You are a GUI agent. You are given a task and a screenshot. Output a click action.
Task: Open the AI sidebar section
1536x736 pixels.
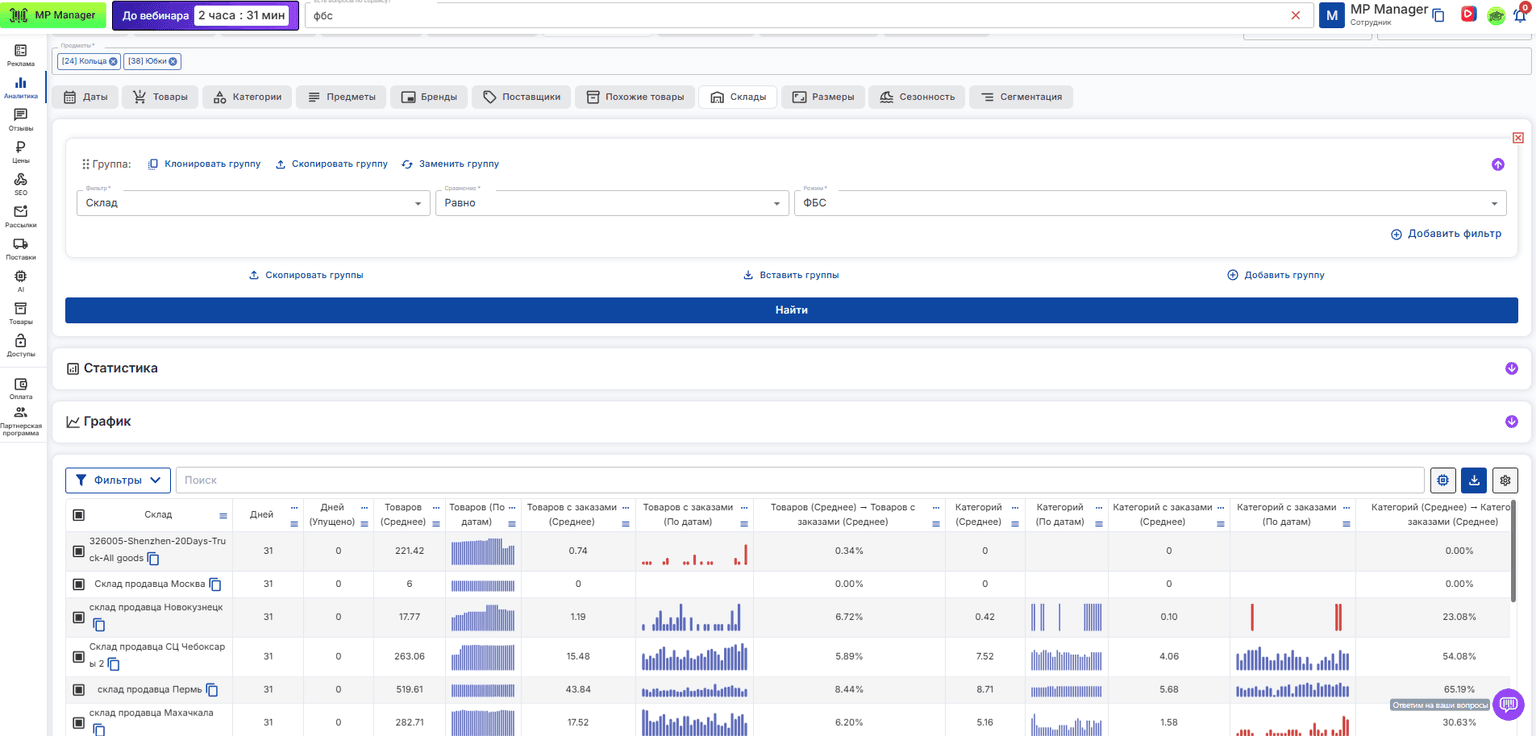(x=21, y=280)
